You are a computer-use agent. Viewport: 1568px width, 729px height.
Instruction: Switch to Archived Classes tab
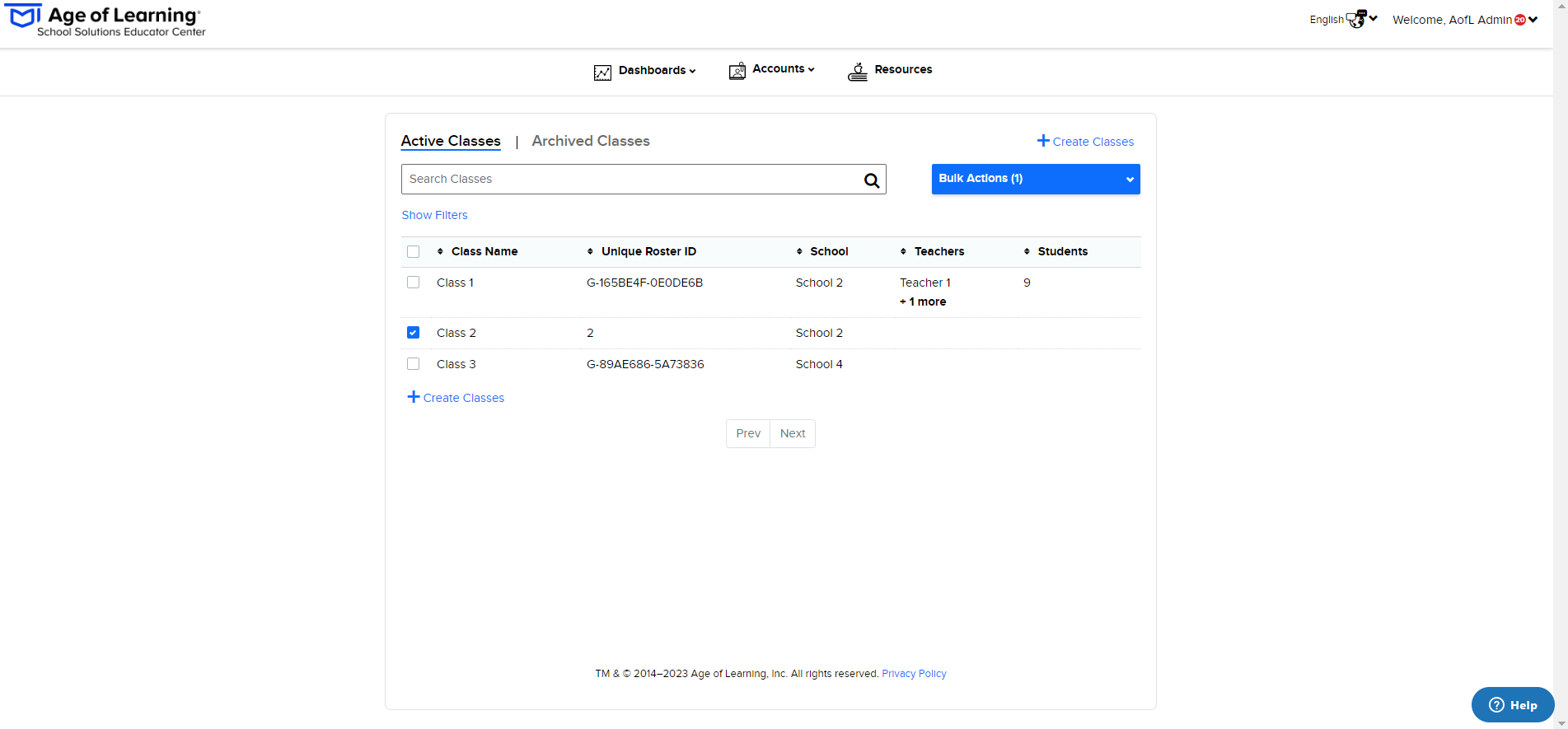click(591, 141)
